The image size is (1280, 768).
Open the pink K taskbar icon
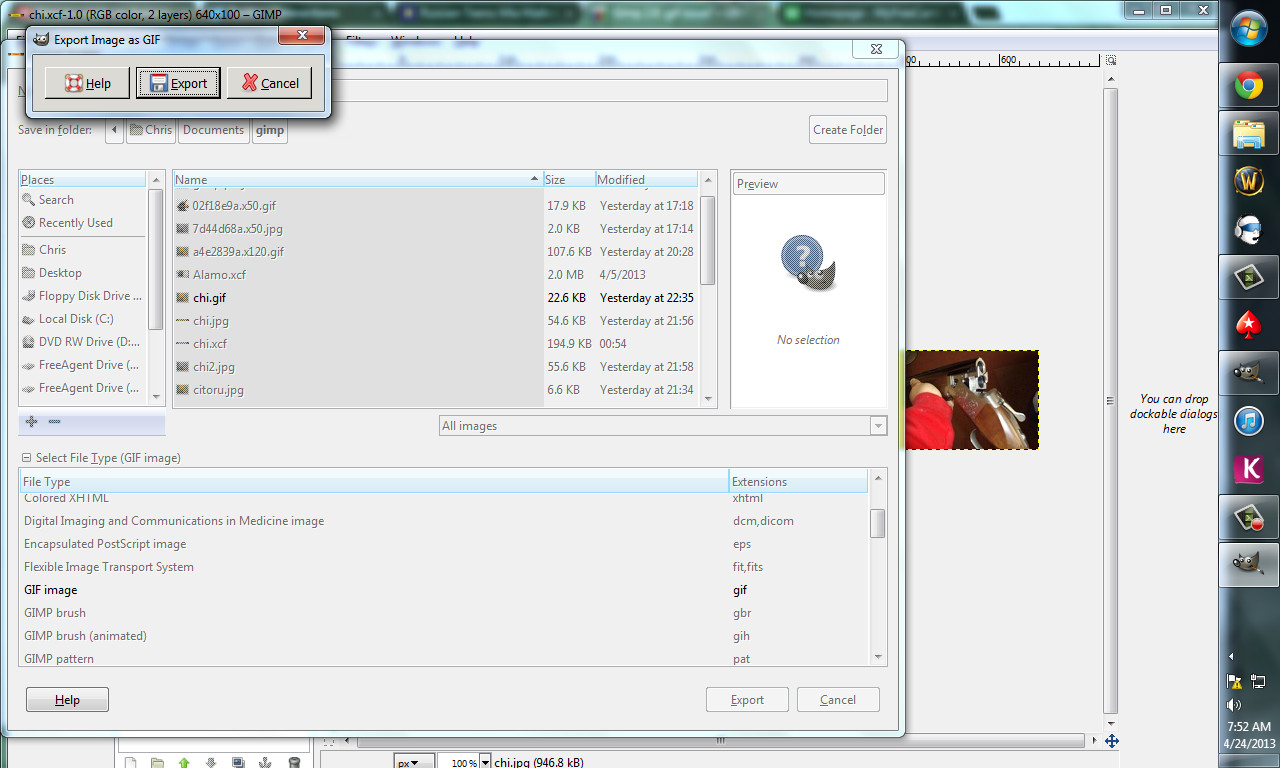[1249, 469]
